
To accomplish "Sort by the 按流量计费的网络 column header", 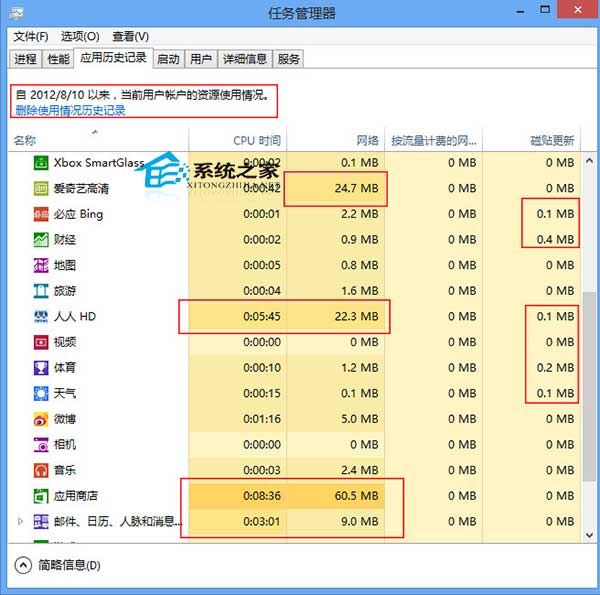I will 434,140.
